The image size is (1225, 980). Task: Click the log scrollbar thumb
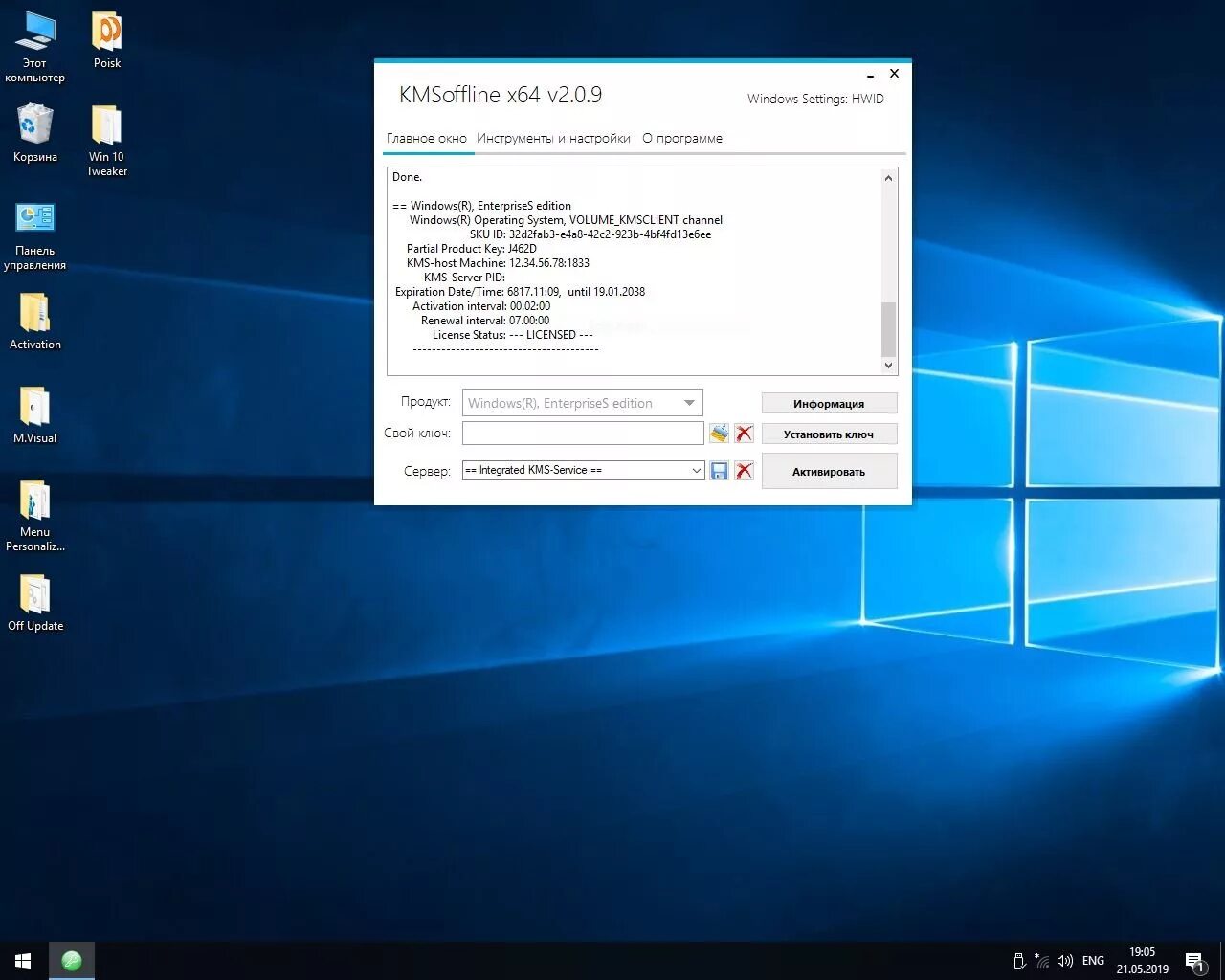pos(888,329)
